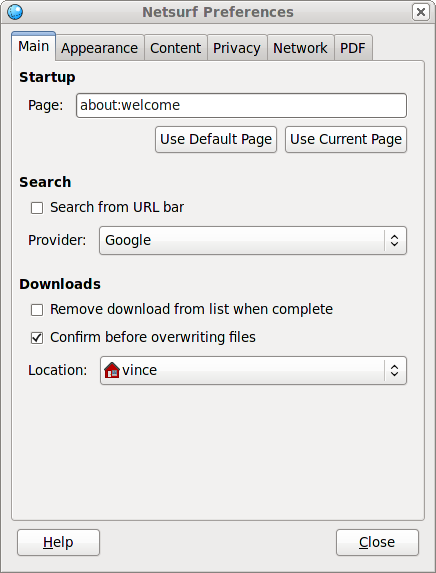Open the Content tab
The width and height of the screenshot is (436, 573).
176,48
